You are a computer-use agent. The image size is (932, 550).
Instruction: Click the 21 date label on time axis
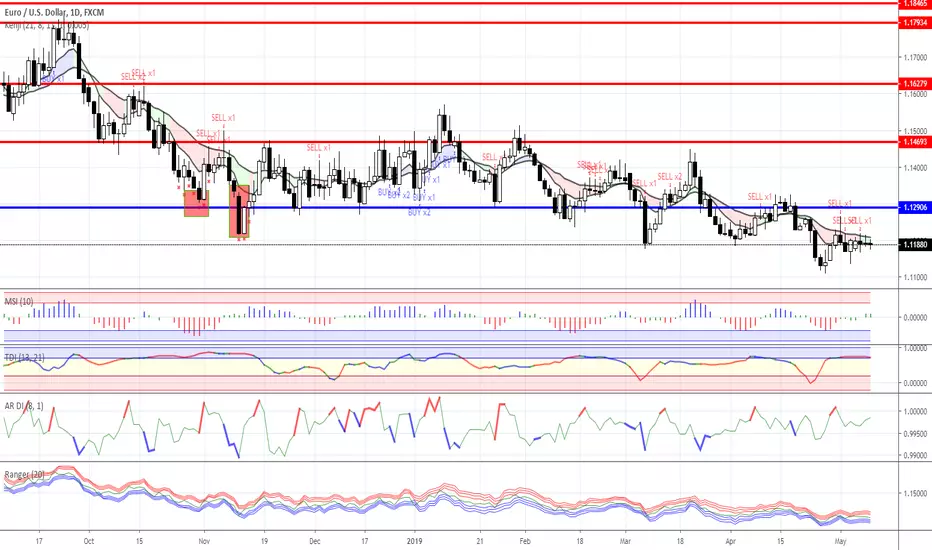click(480, 541)
